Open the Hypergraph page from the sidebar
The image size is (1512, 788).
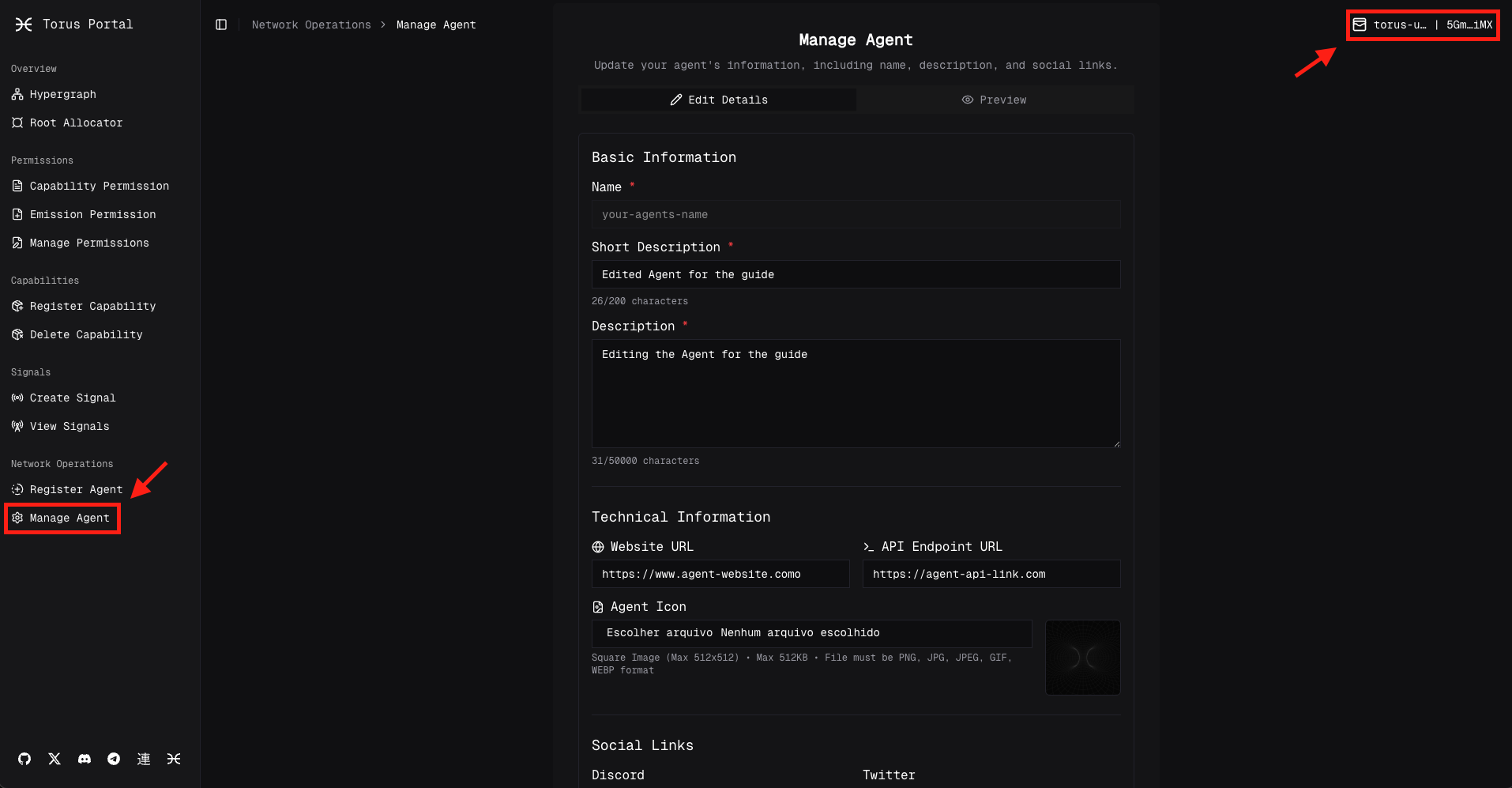pyautogui.click(x=62, y=94)
